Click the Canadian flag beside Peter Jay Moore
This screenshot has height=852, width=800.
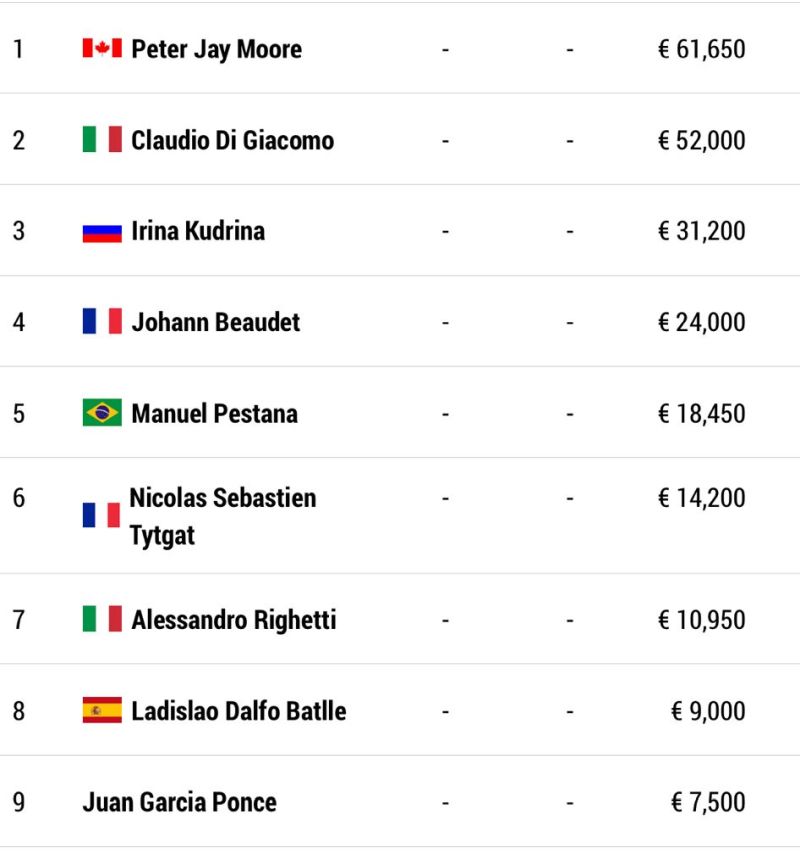coord(102,48)
